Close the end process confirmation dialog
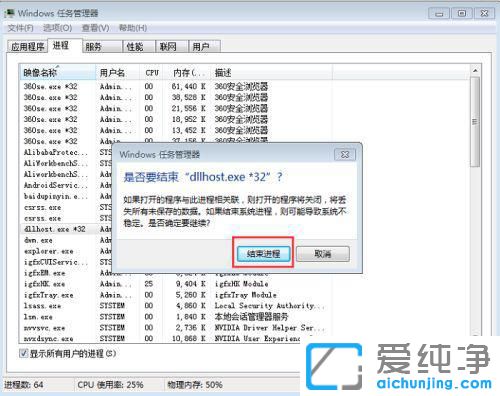This screenshot has height=396, width=500. coord(345,155)
